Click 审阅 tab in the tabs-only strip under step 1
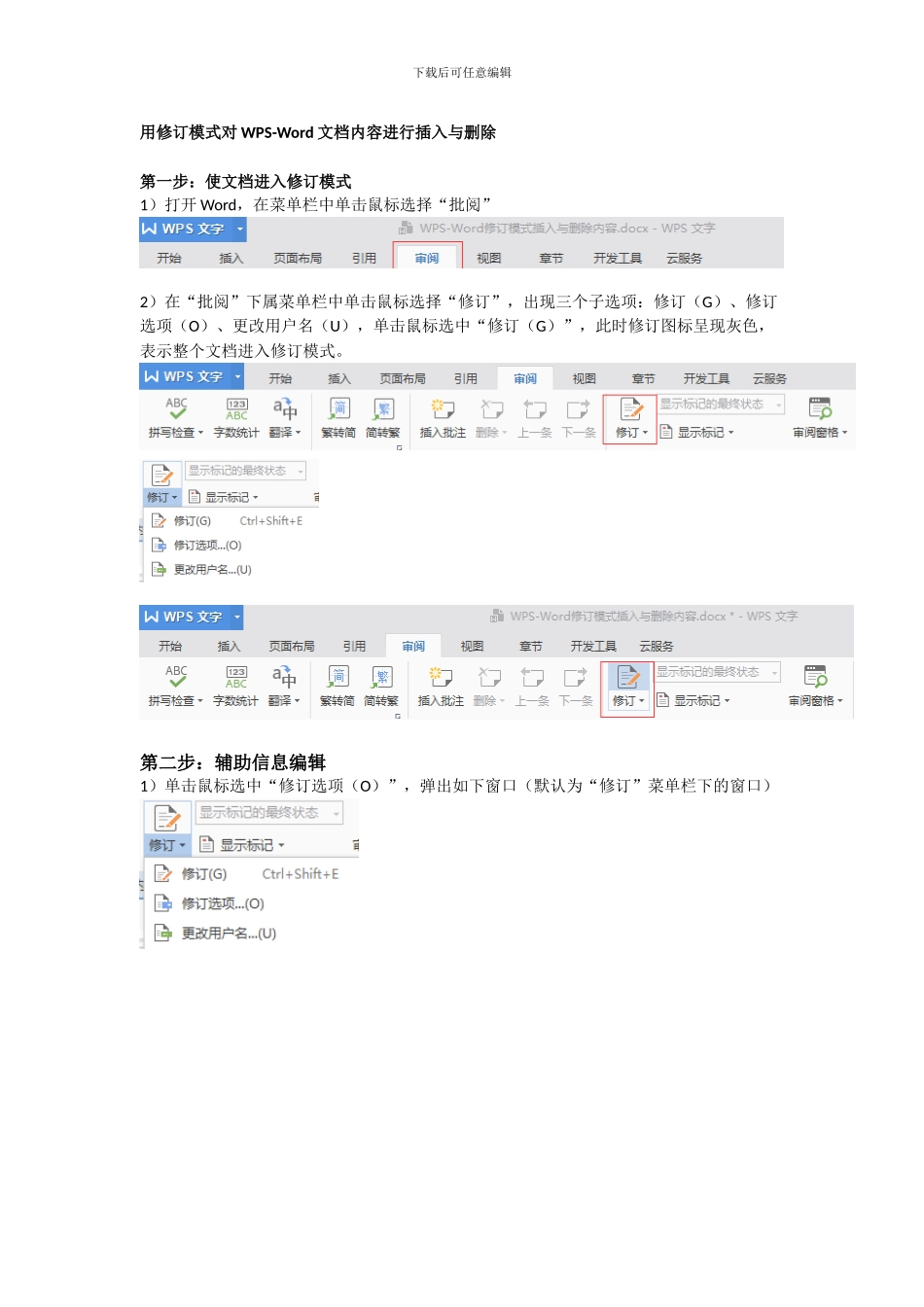 [x=427, y=258]
